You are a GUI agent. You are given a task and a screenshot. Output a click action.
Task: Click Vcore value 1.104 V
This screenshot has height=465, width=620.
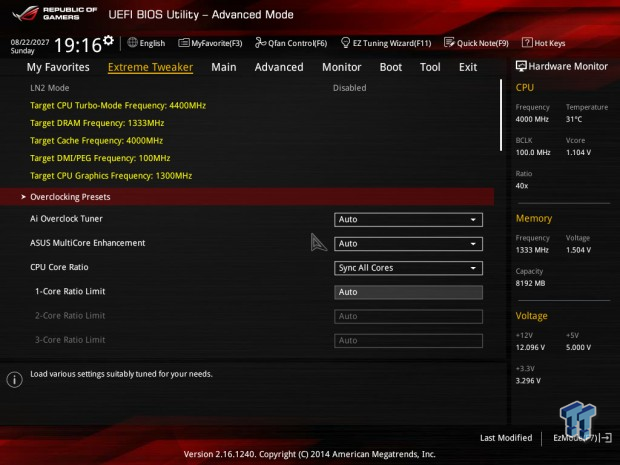click(578, 152)
